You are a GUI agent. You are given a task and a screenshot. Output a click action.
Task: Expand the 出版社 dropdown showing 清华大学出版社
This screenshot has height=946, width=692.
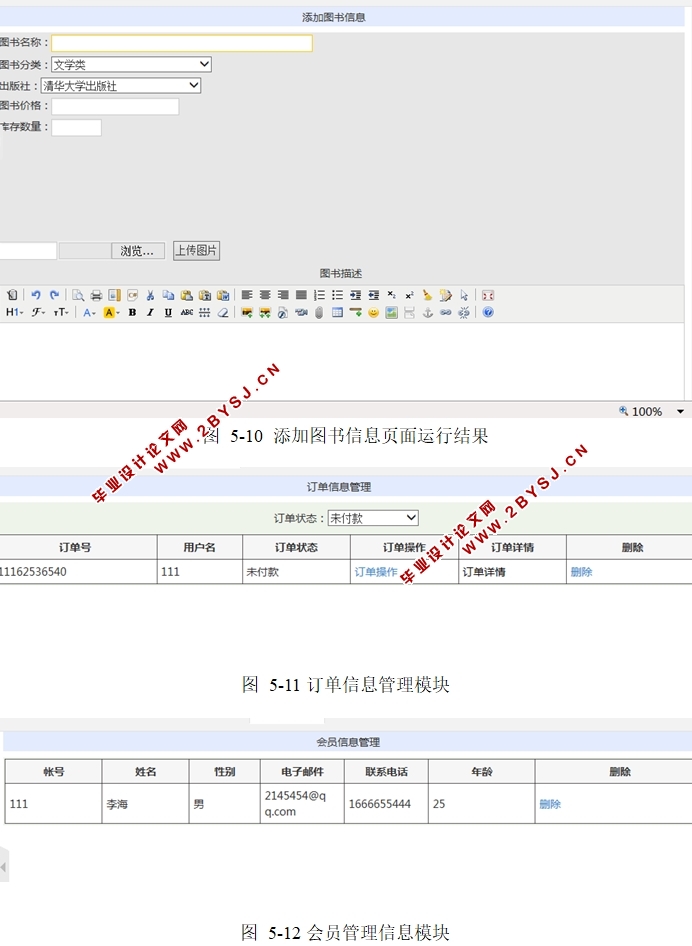pos(121,86)
